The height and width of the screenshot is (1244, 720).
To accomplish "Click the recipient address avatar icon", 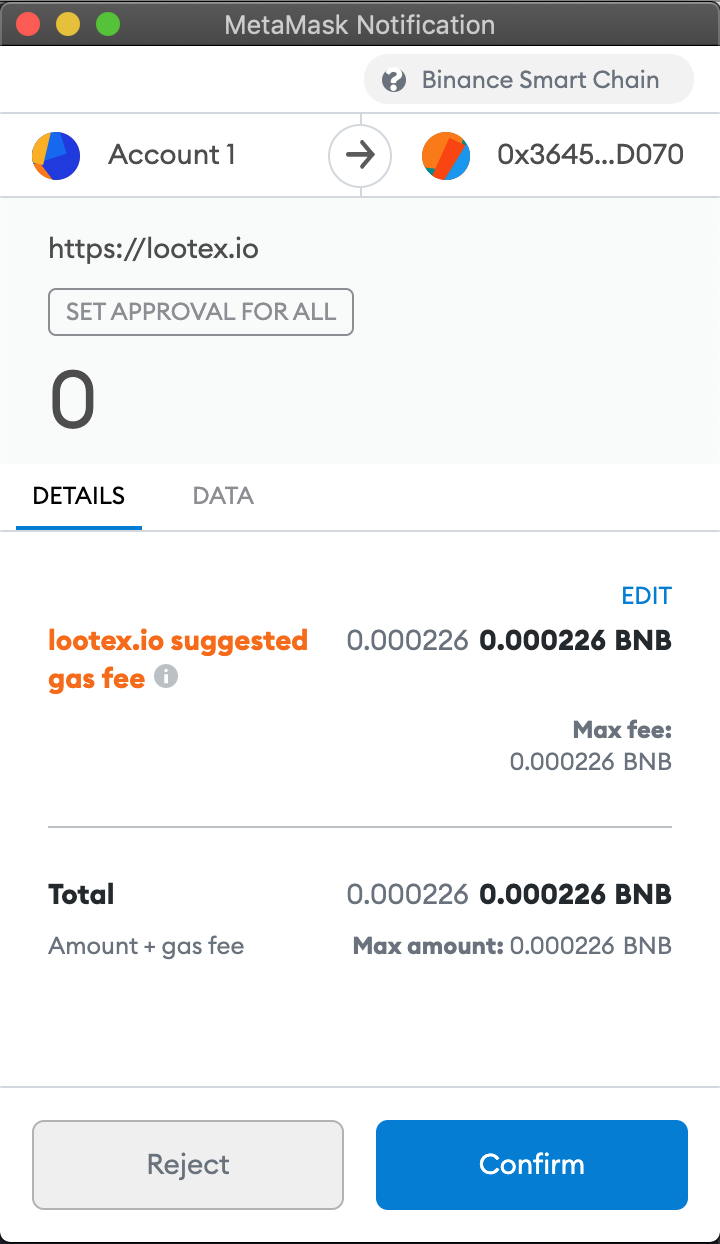I will [446, 155].
